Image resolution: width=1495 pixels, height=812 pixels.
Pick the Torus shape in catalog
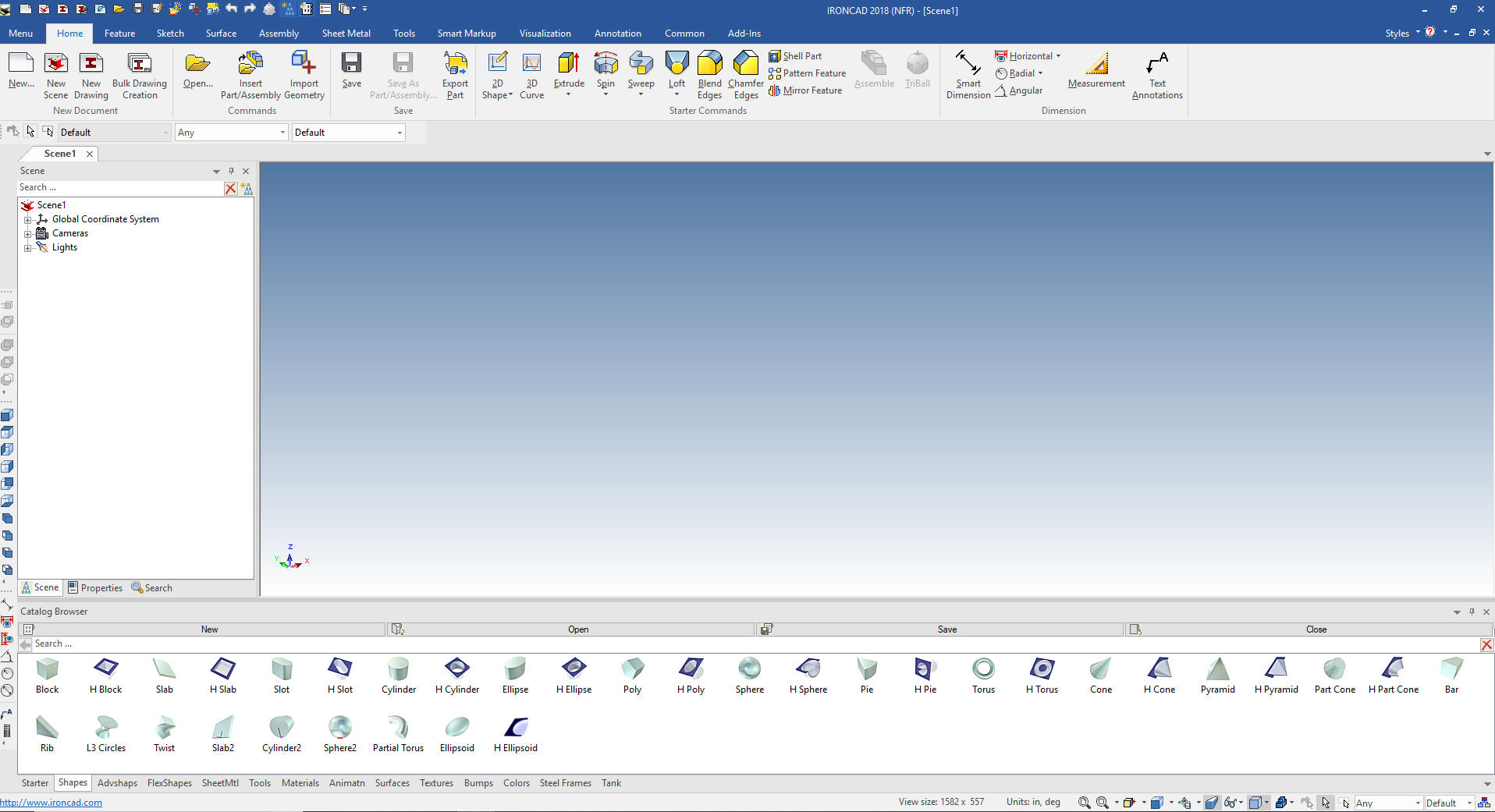[983, 675]
